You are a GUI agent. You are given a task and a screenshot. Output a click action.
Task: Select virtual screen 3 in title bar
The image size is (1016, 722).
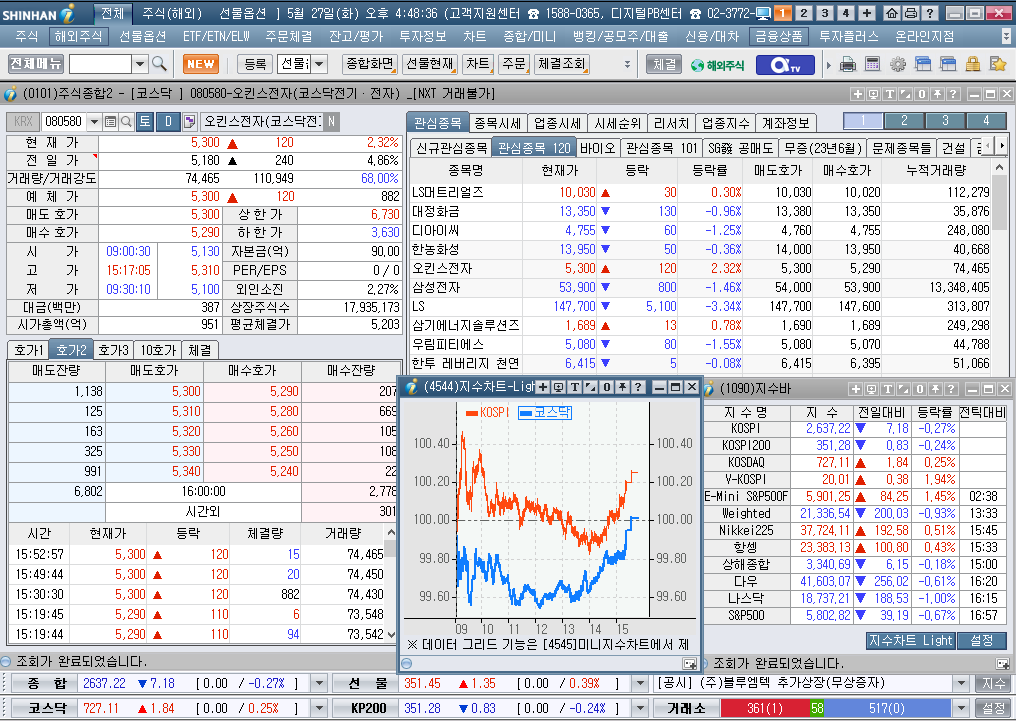(x=825, y=13)
